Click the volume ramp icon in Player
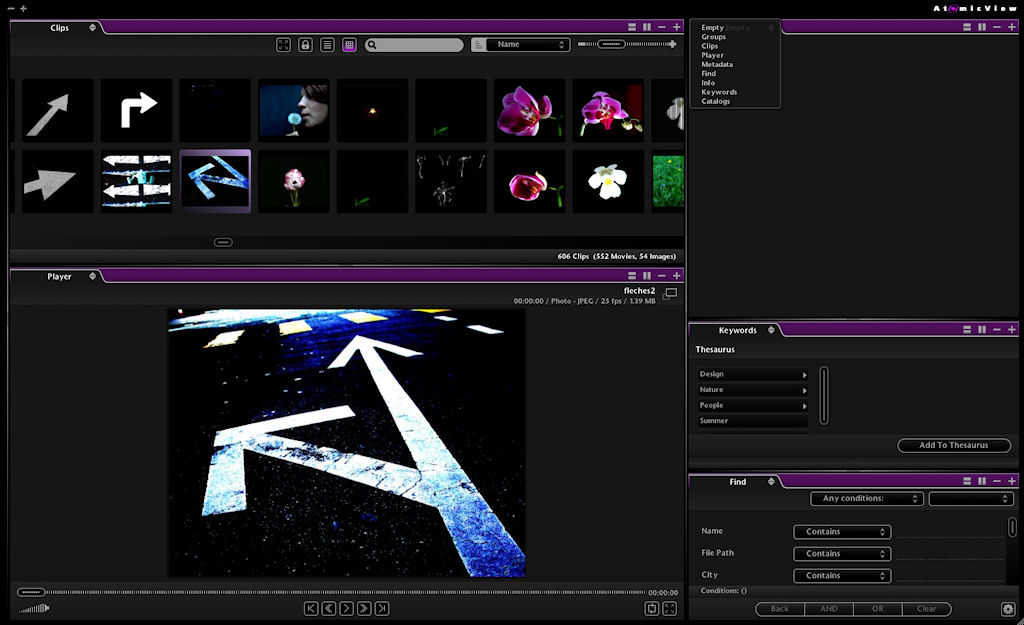The width and height of the screenshot is (1024, 625). coord(33,608)
